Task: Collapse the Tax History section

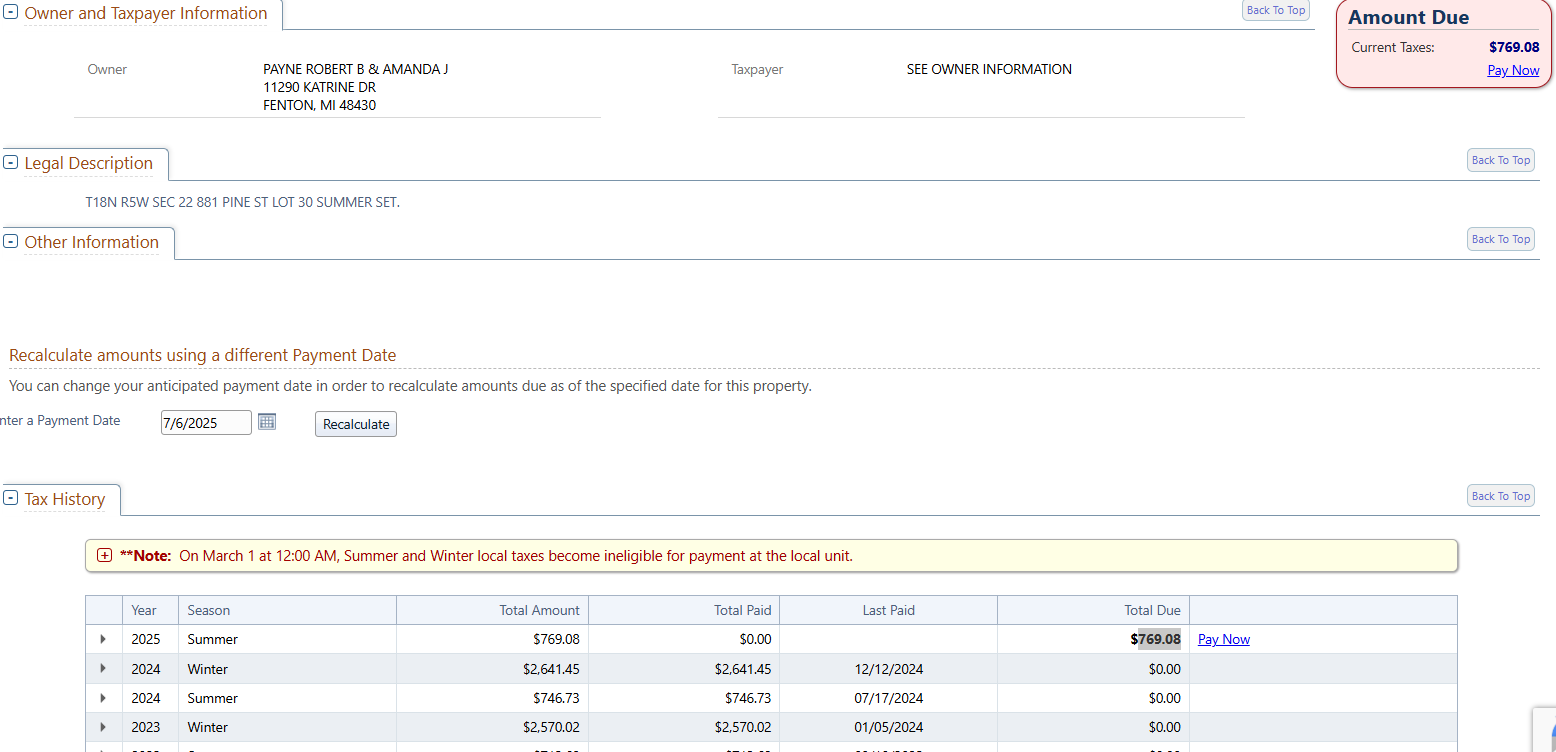Action: pos(11,499)
